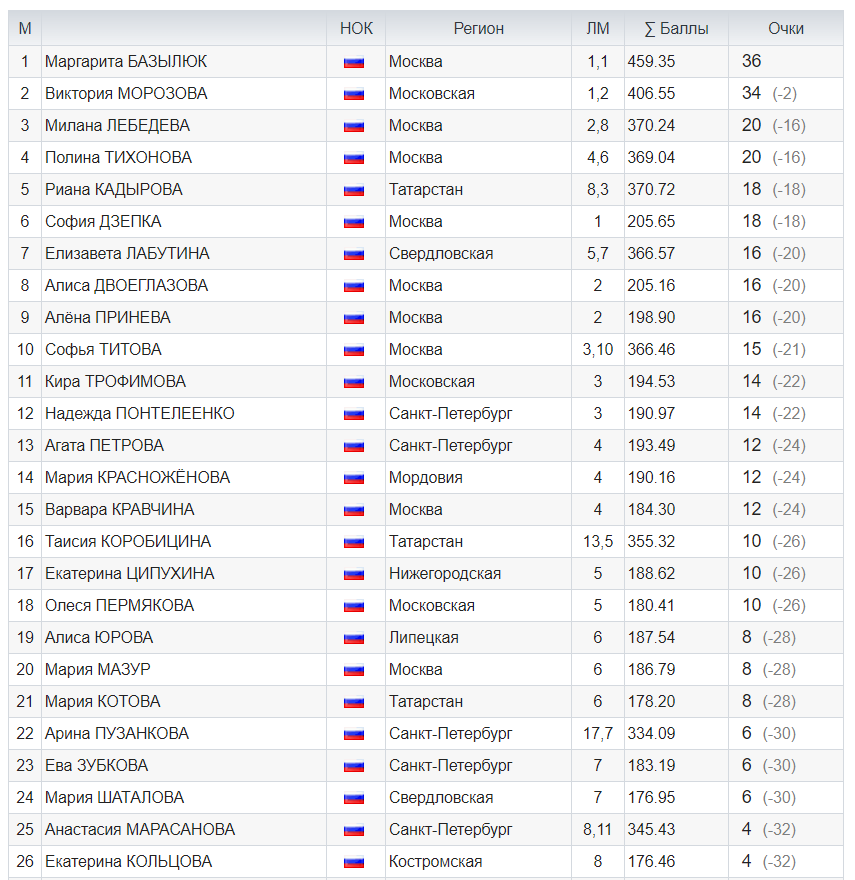Click the НОК column header

coord(356,29)
